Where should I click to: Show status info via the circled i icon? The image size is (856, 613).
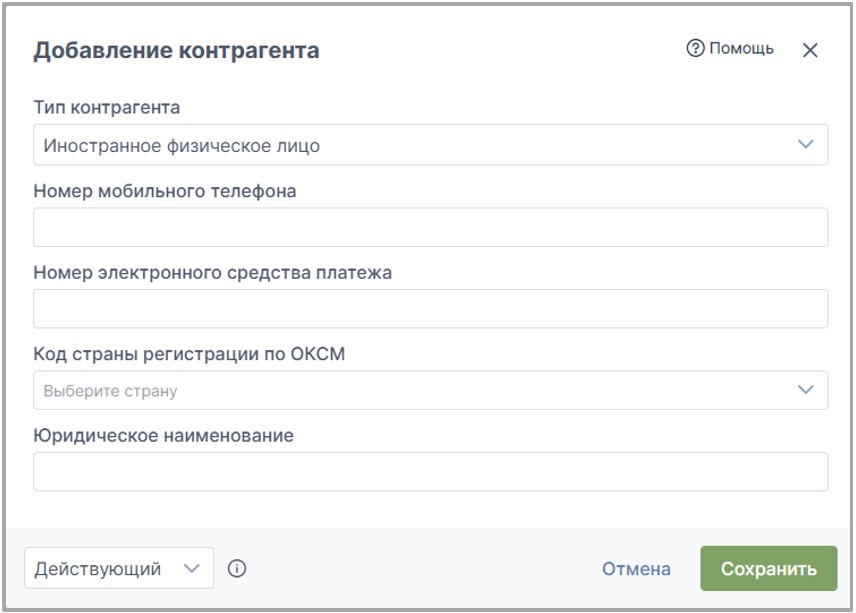(237, 569)
